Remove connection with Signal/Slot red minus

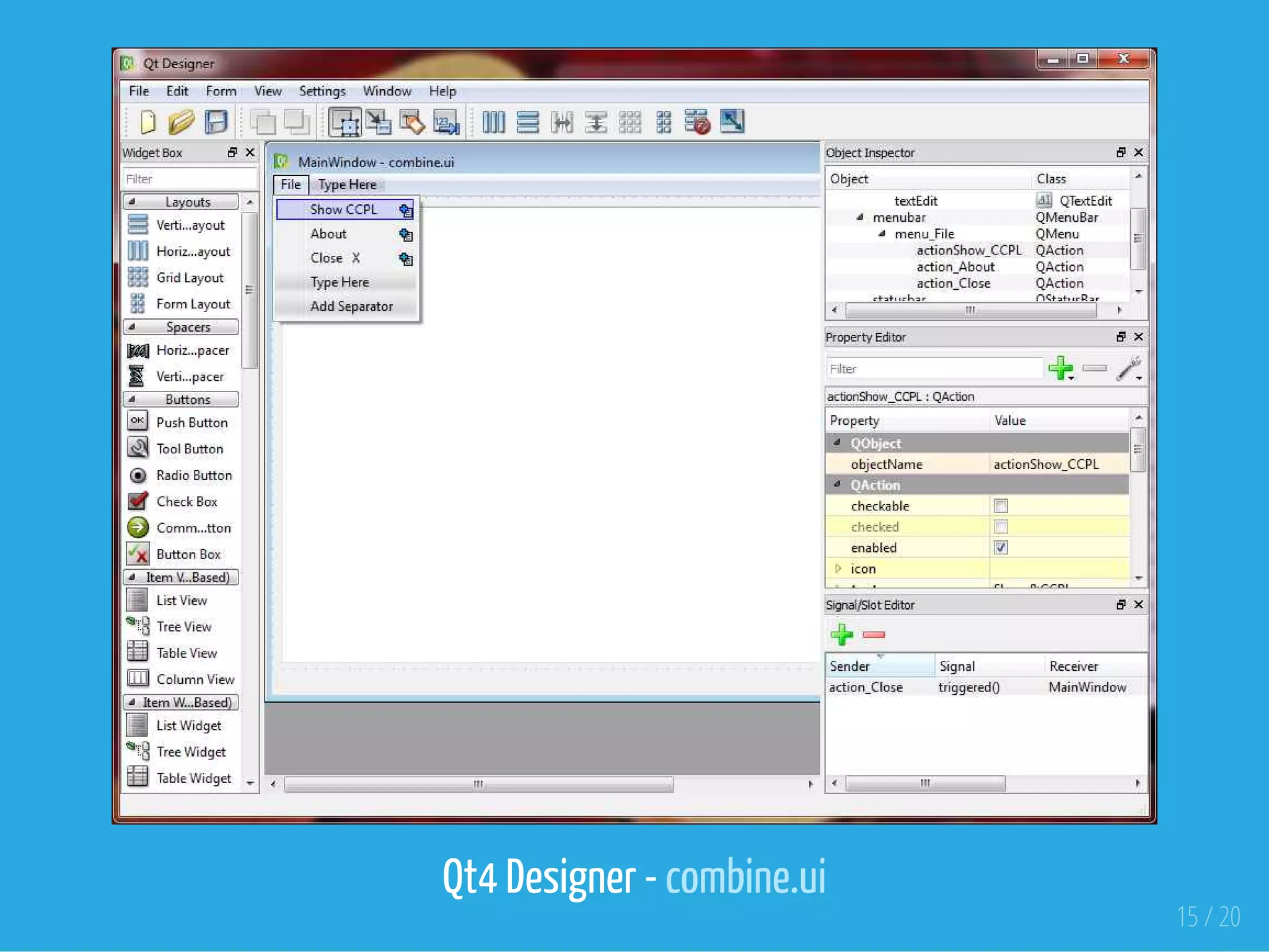point(874,634)
